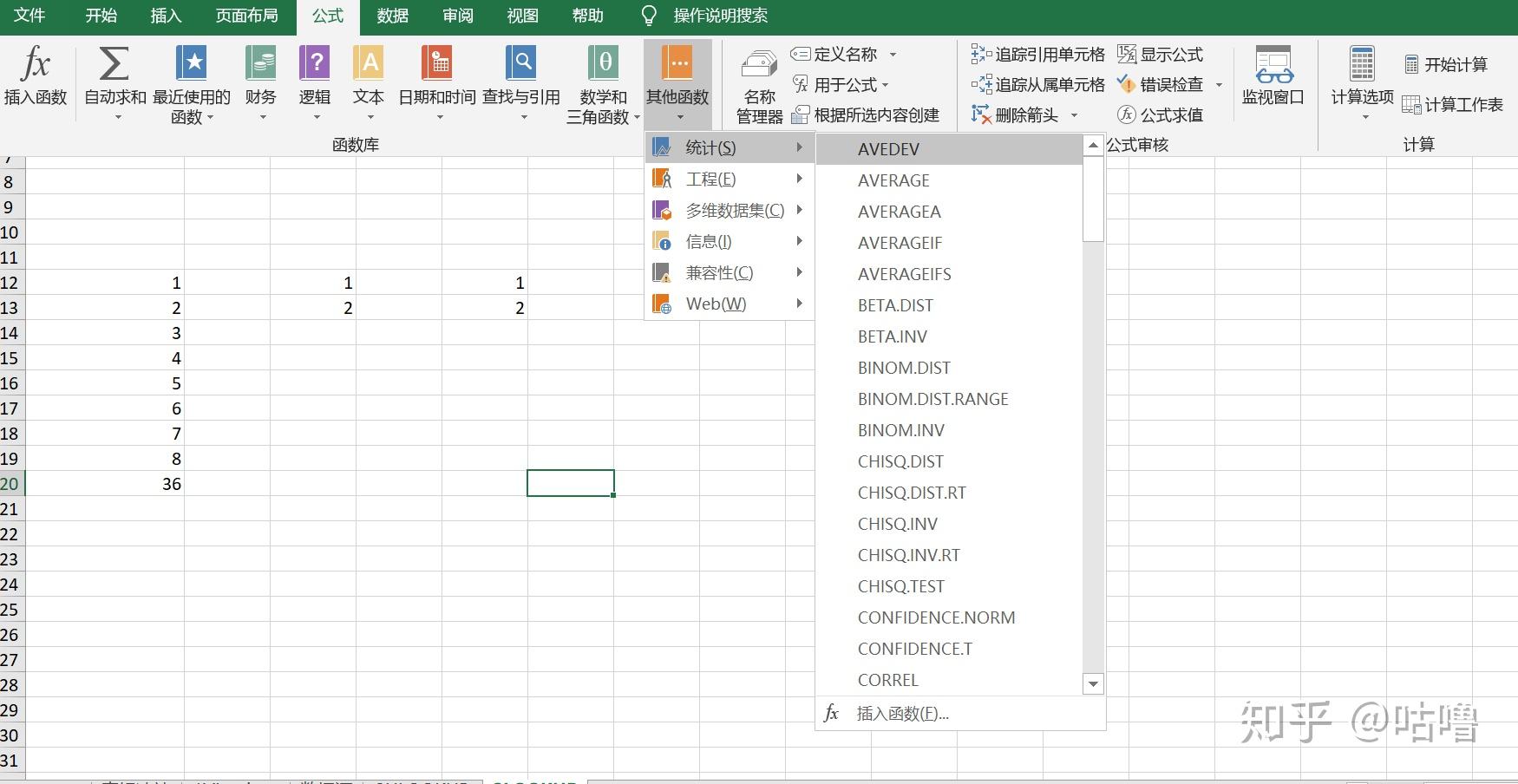Click Create from Selection (根据所选内容创建)
Screen dimensions: 1518x784
tap(865, 115)
